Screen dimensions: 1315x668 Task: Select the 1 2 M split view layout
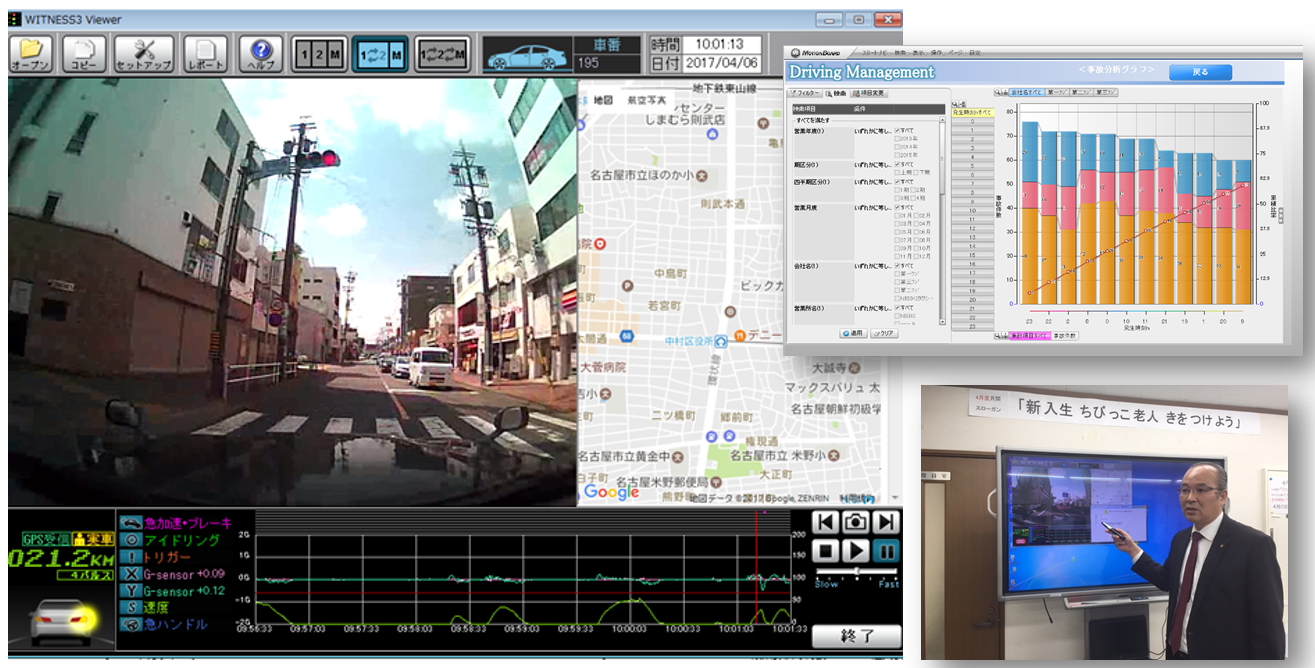click(x=319, y=55)
